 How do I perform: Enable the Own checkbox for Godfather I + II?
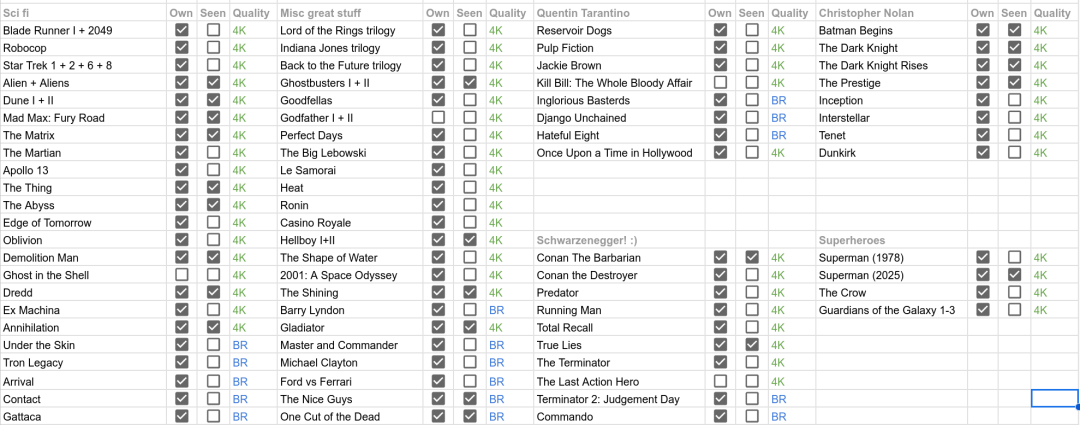click(x=438, y=118)
